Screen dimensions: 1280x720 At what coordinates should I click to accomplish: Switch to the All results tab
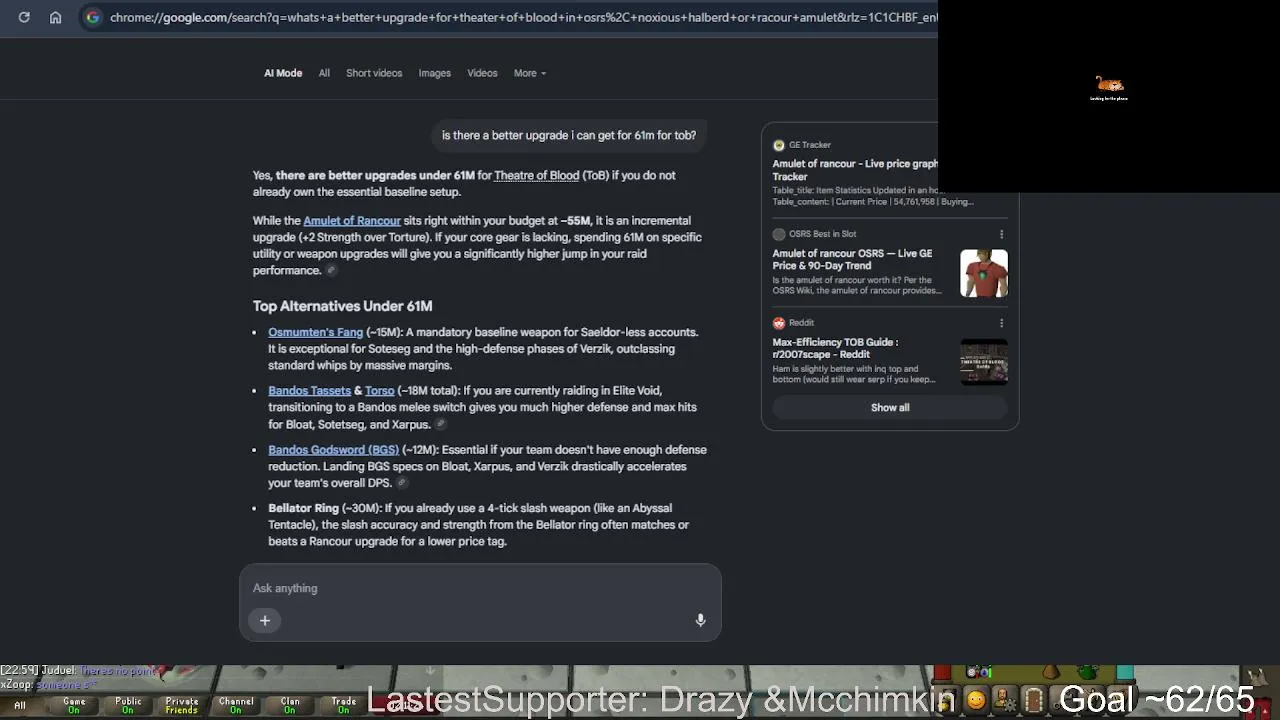point(324,73)
